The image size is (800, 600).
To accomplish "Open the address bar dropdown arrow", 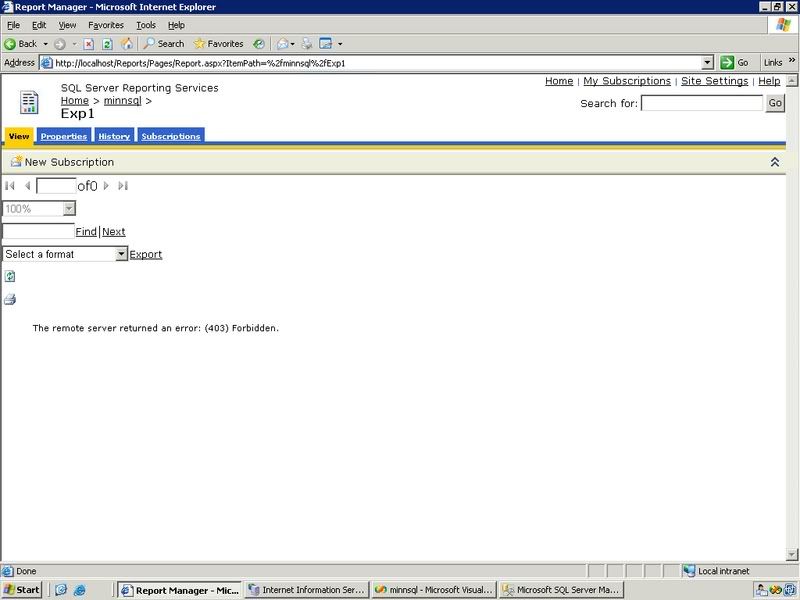I will click(x=707, y=63).
